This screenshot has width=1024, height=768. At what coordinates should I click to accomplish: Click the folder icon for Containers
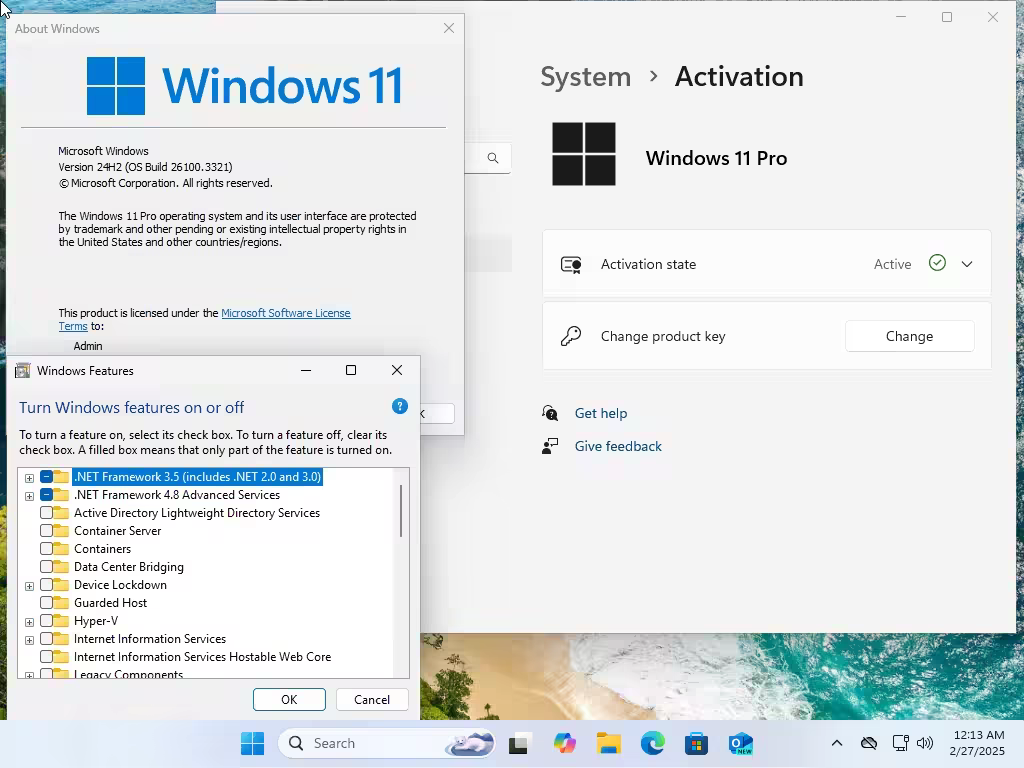[61, 549]
